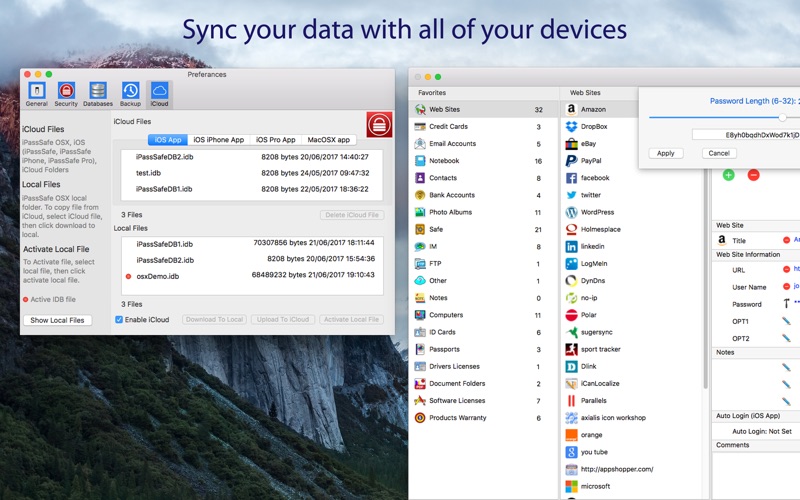800x500 pixels.
Task: Select the Safe category icon
Action: (x=420, y=229)
